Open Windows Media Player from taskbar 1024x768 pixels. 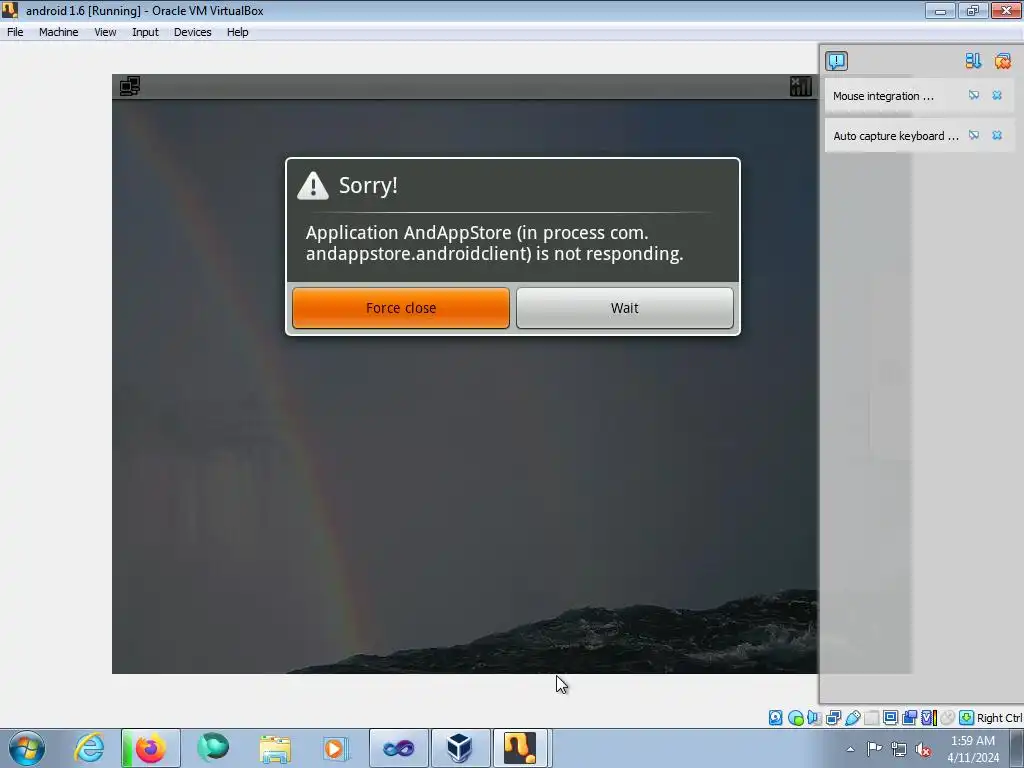tap(336, 748)
